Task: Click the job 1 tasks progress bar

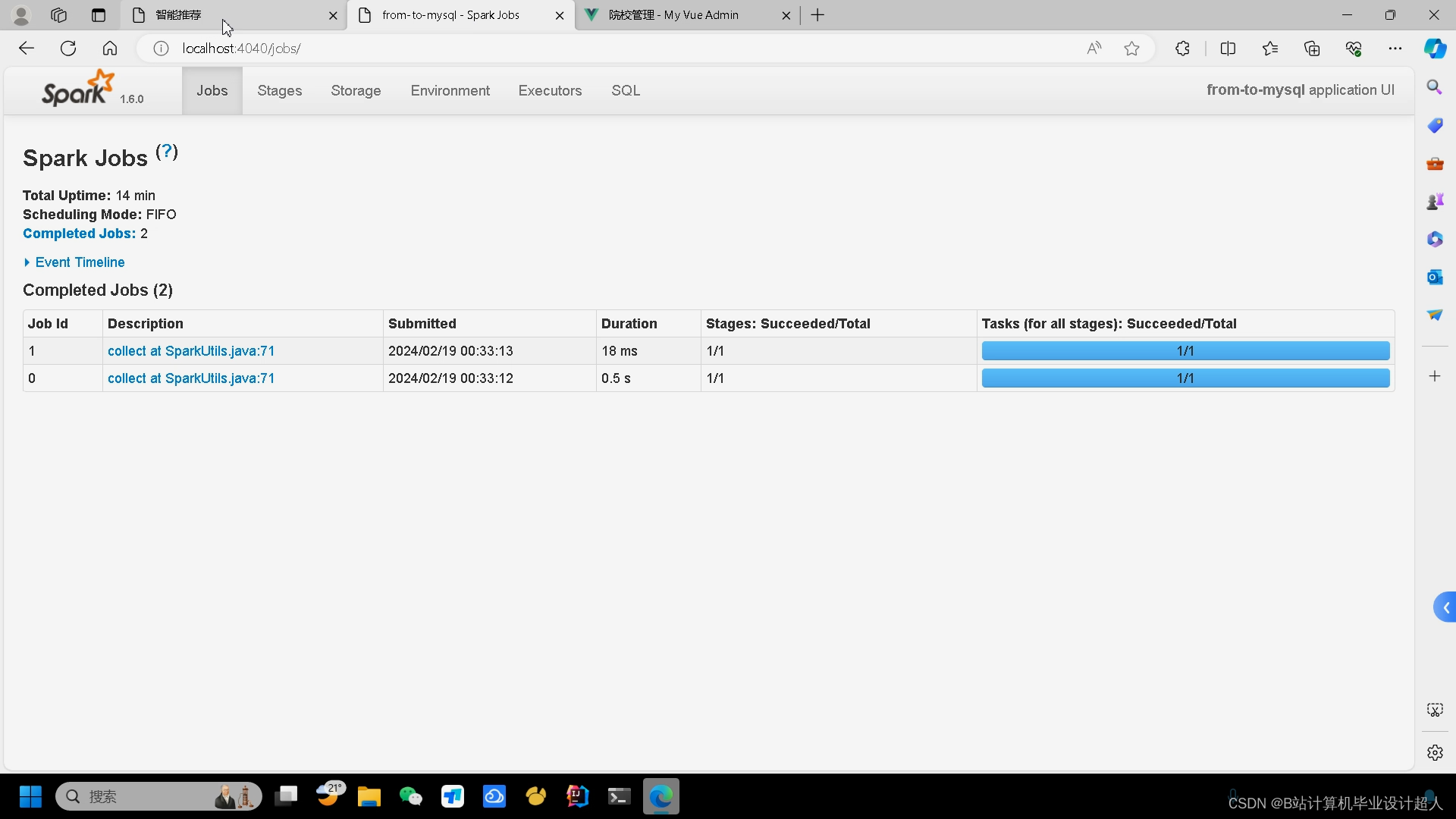Action: pyautogui.click(x=1185, y=351)
